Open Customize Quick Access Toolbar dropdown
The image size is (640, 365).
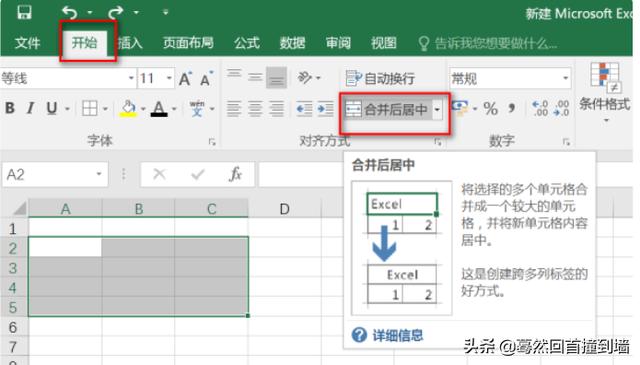[165, 12]
